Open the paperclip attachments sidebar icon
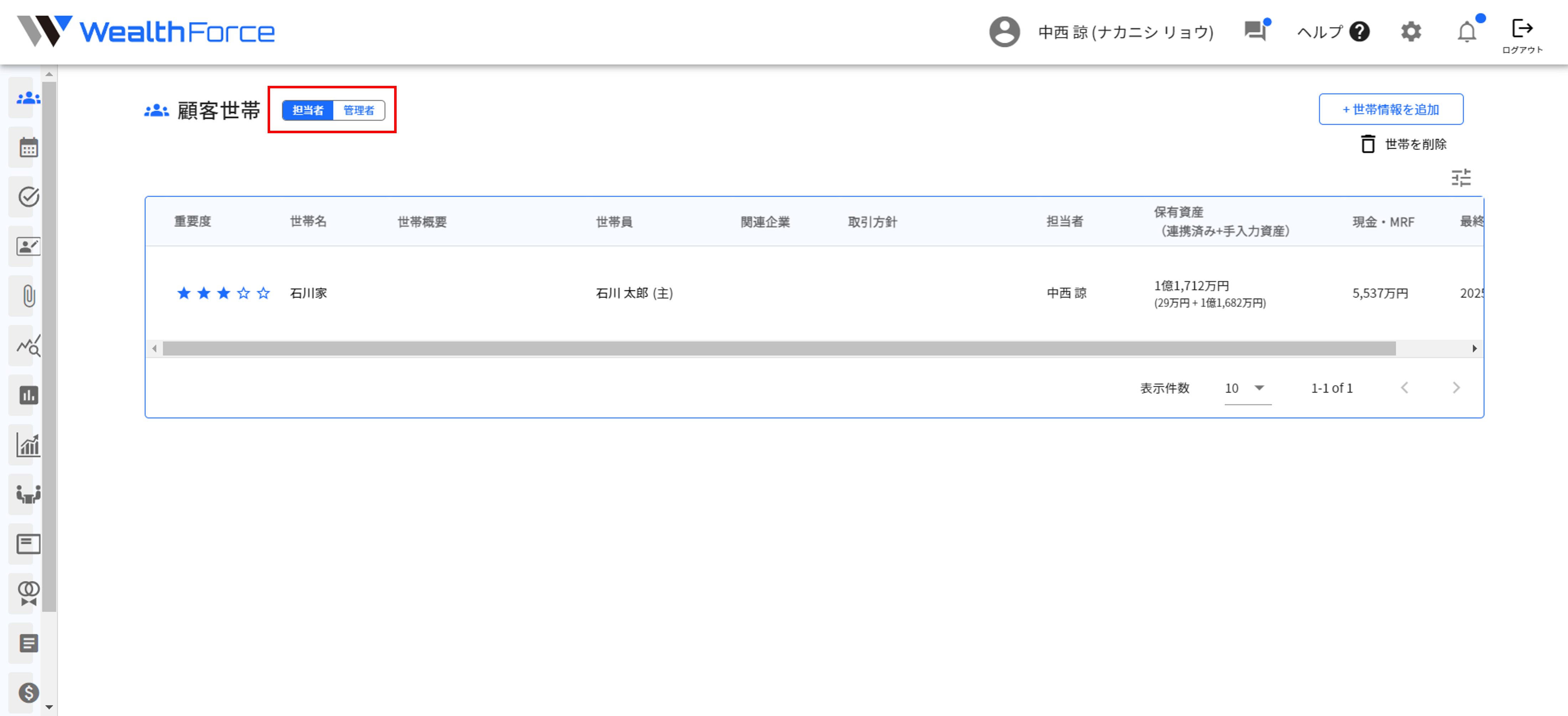1568x716 pixels. (x=28, y=296)
